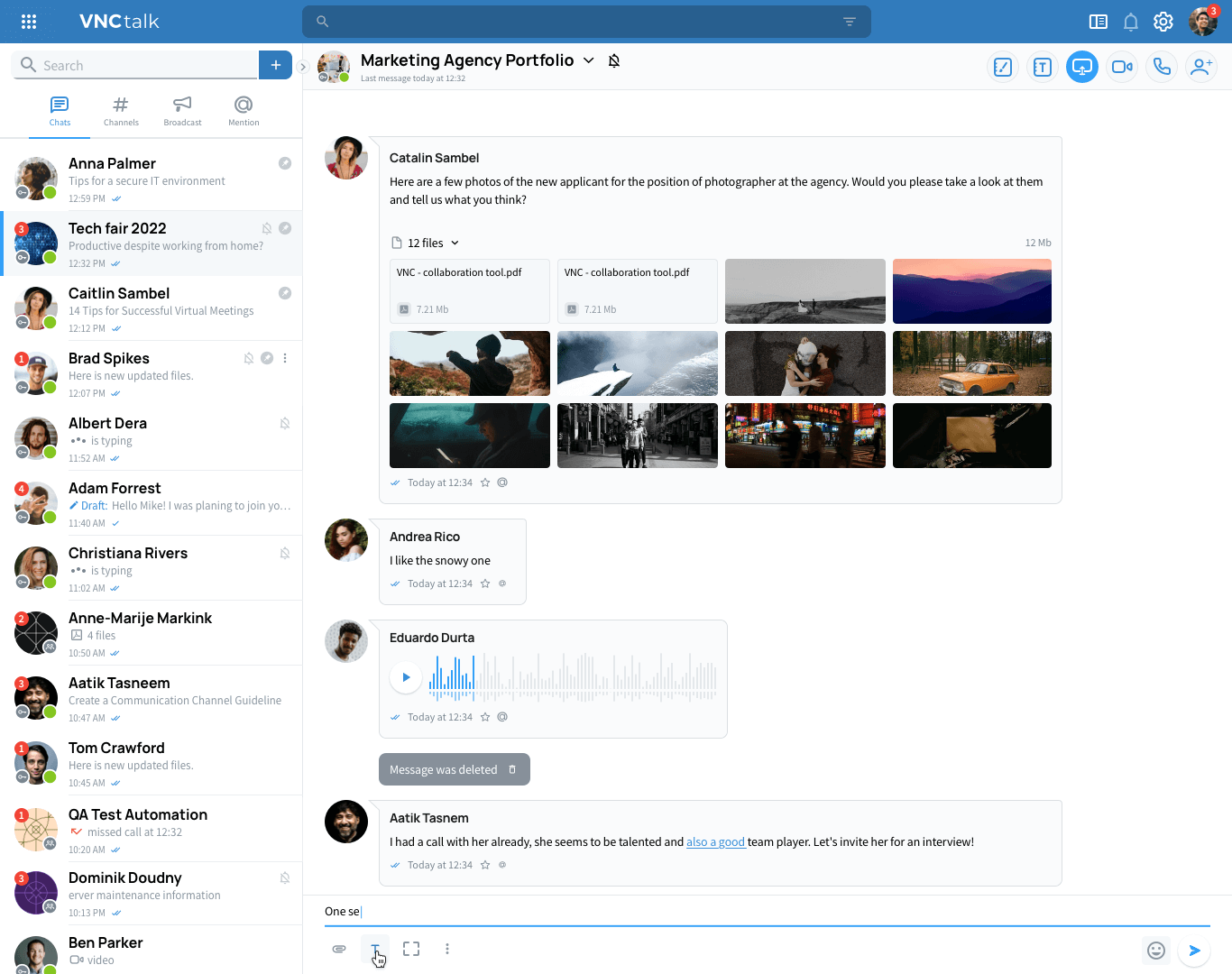Open the user profile avatar
The height and width of the screenshot is (974, 1232).
pos(1203,22)
